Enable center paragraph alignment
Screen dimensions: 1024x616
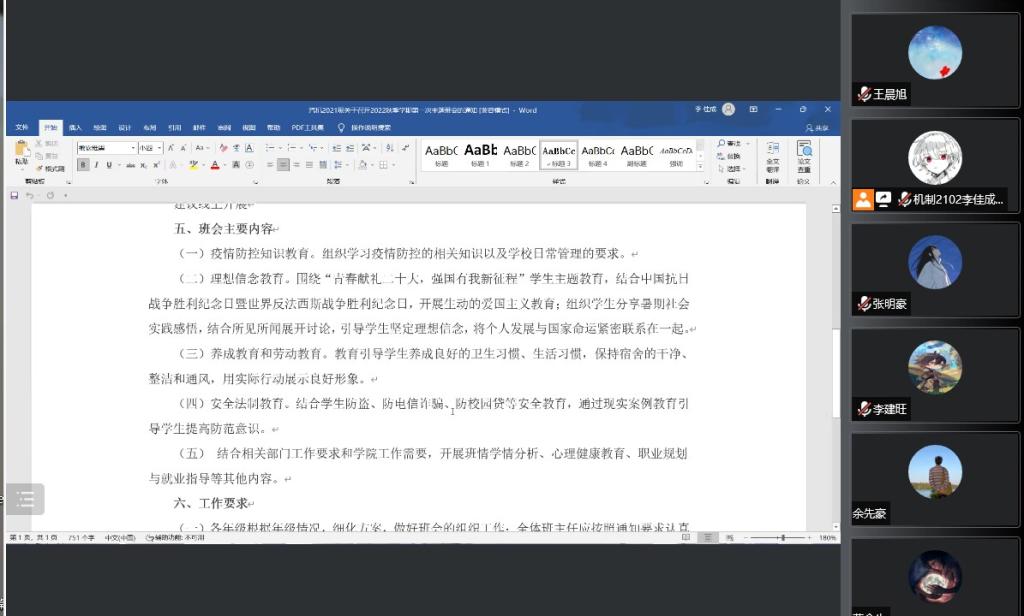(284, 164)
